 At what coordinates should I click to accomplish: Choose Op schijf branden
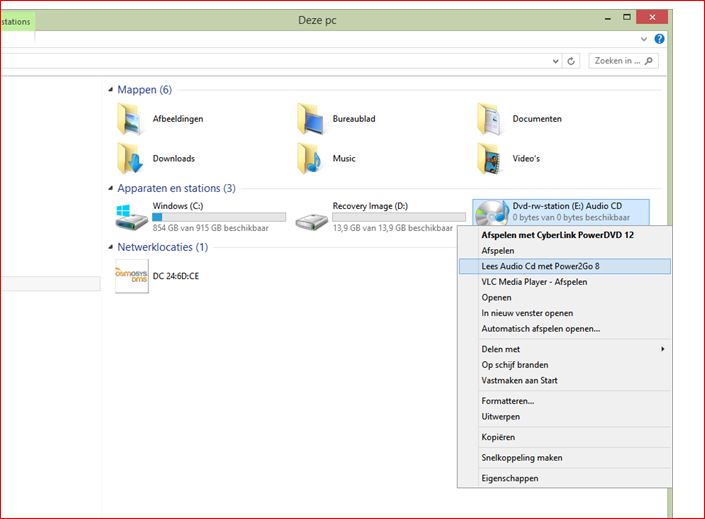point(564,365)
